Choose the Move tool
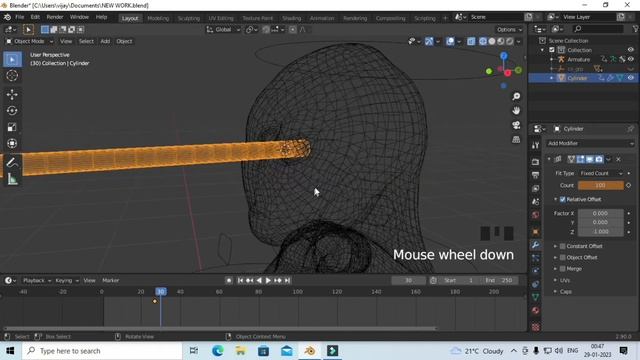The image size is (640, 360). coord(12,94)
